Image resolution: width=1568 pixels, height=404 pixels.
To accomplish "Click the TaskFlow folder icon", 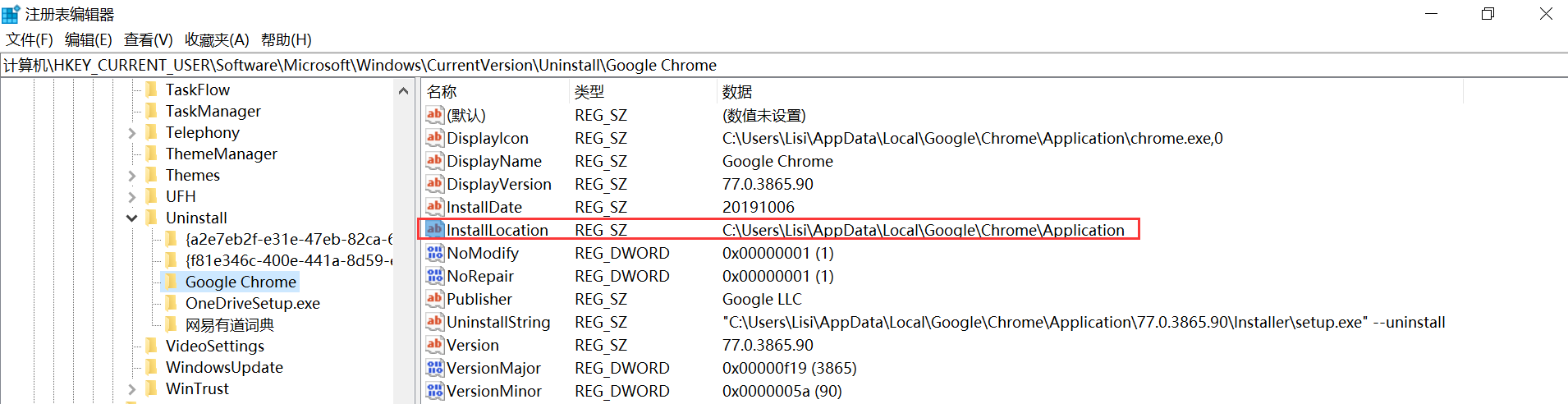I will click(x=152, y=89).
